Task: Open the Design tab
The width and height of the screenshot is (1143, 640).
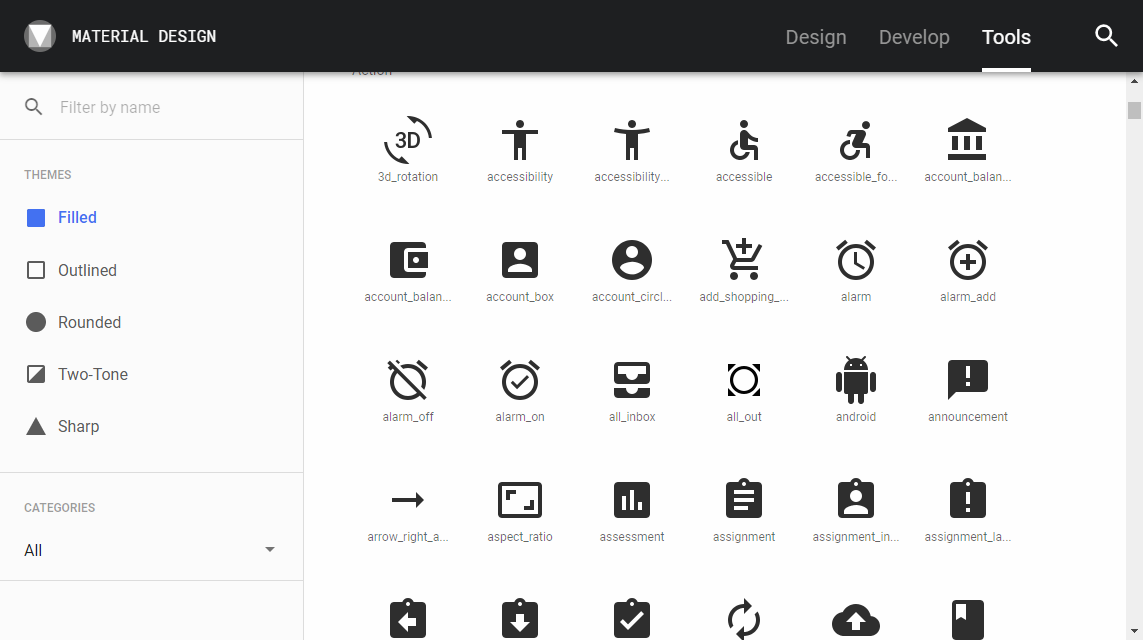Action: click(816, 37)
